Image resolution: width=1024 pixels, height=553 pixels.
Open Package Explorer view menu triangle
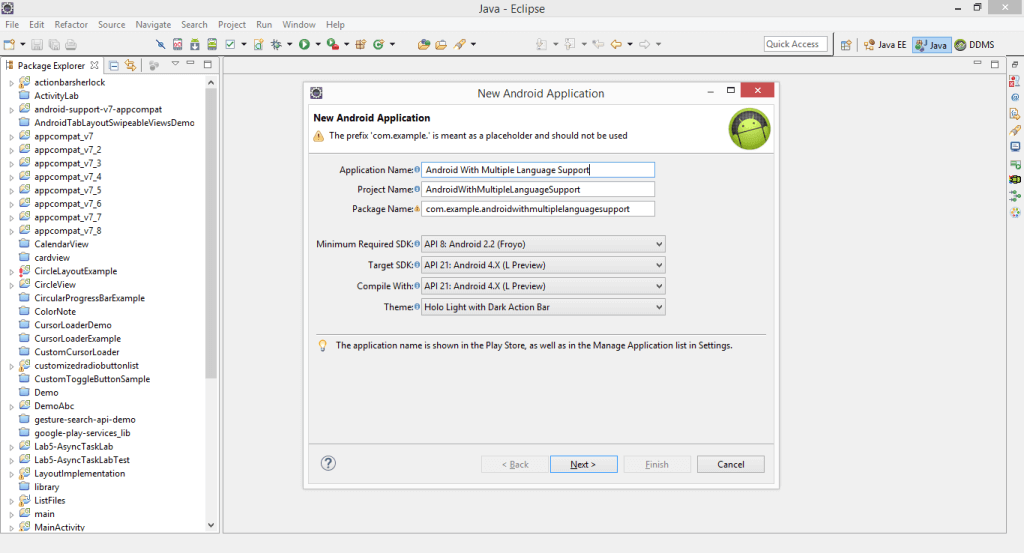click(x=175, y=64)
